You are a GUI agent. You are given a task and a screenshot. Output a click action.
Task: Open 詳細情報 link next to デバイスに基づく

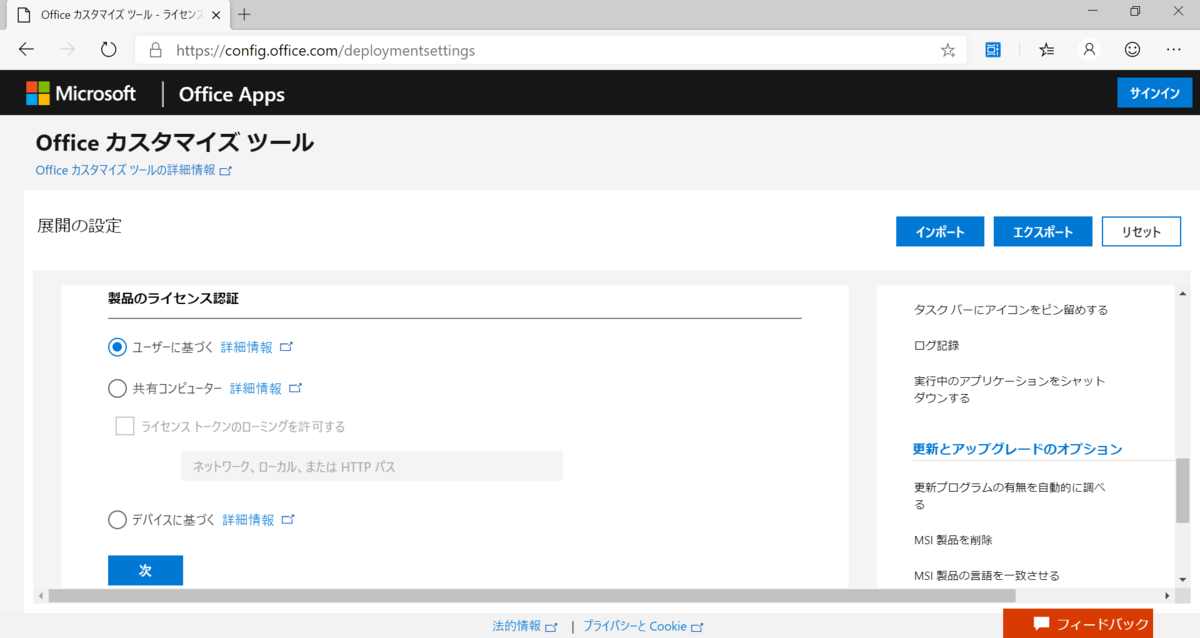(248, 520)
